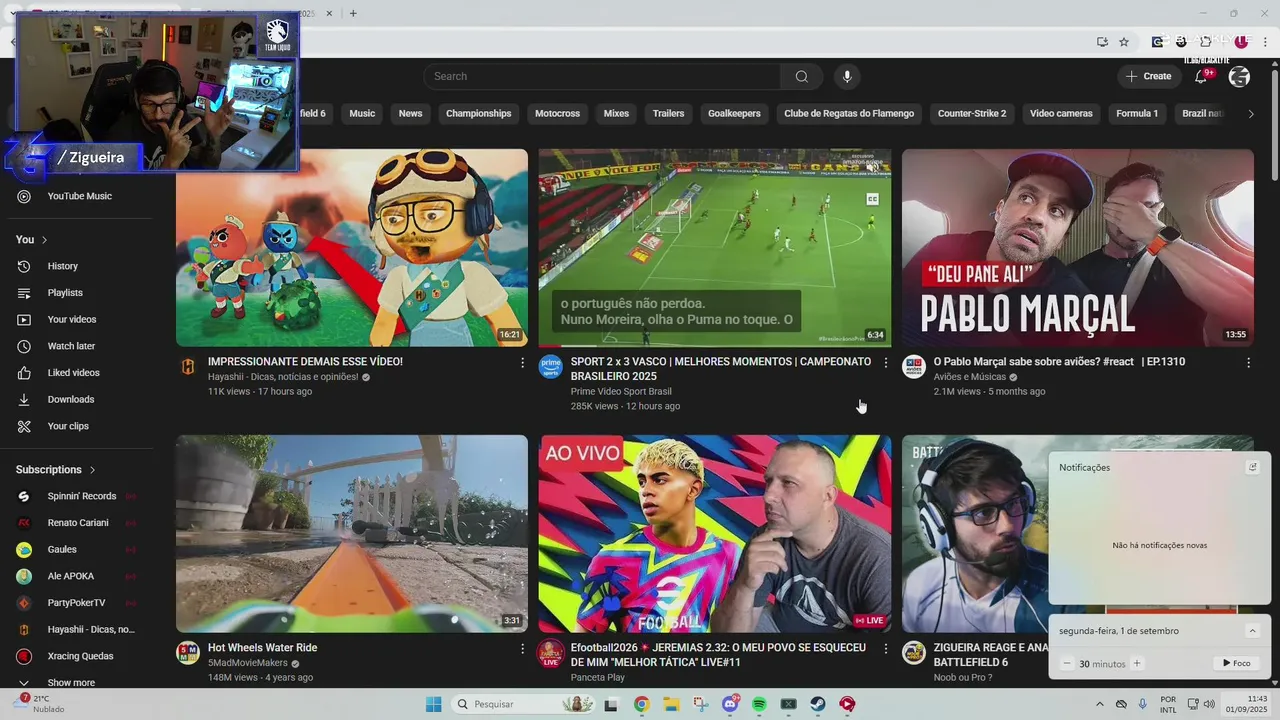Increase focus minutes with plus button
Viewport: 1280px width, 720px height.
pyautogui.click(x=1137, y=663)
